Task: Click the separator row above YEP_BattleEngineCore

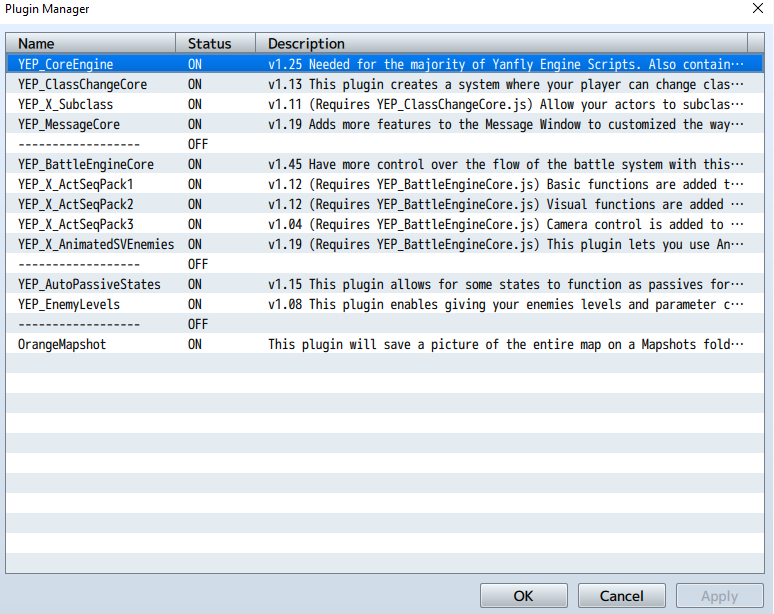Action: pos(385,145)
